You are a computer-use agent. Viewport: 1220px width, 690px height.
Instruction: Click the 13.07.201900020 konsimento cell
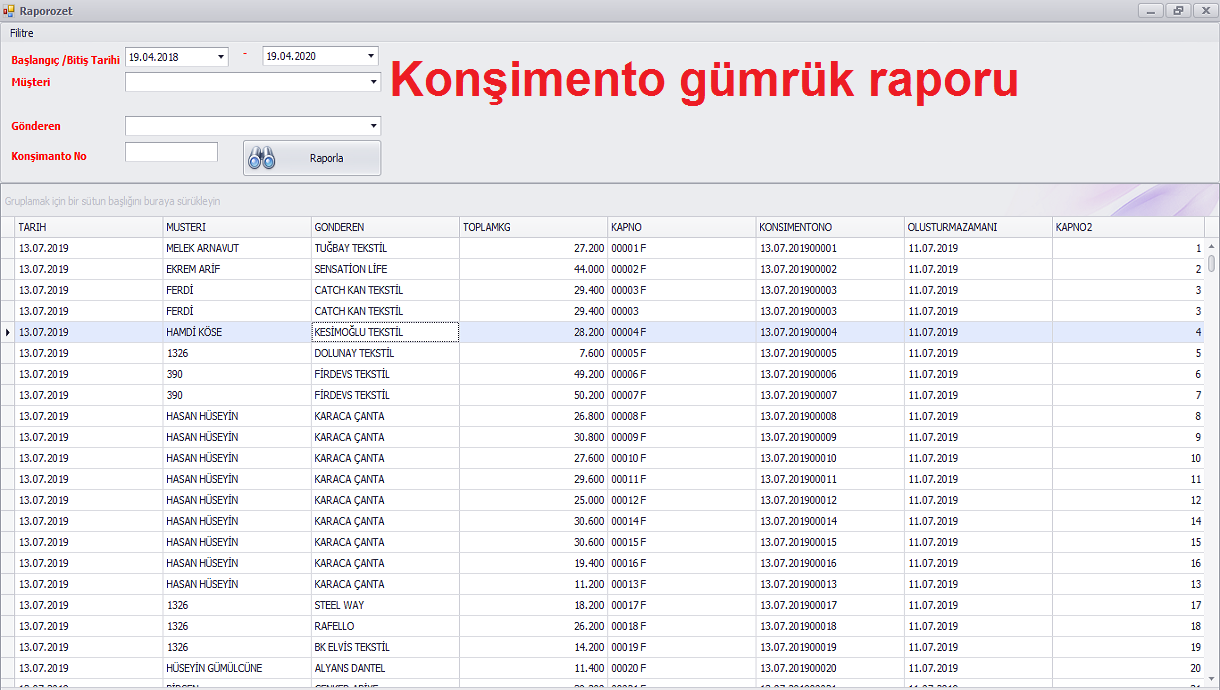[830, 668]
